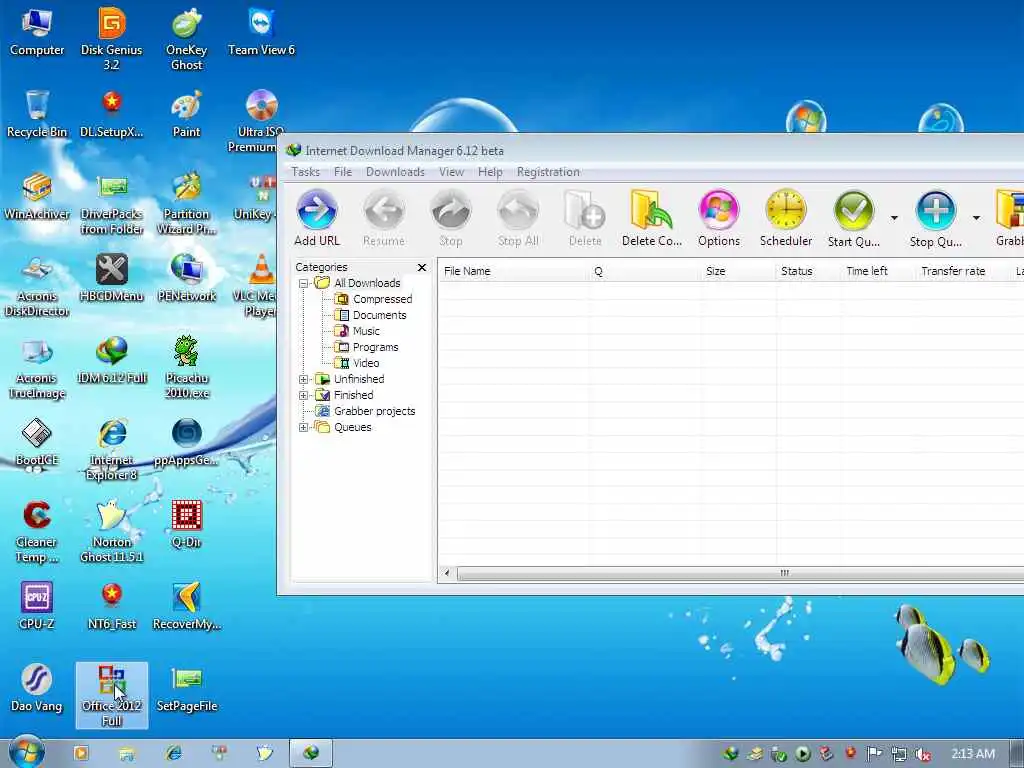Image resolution: width=1024 pixels, height=768 pixels.
Task: Open the Downloads menu
Action: point(395,172)
